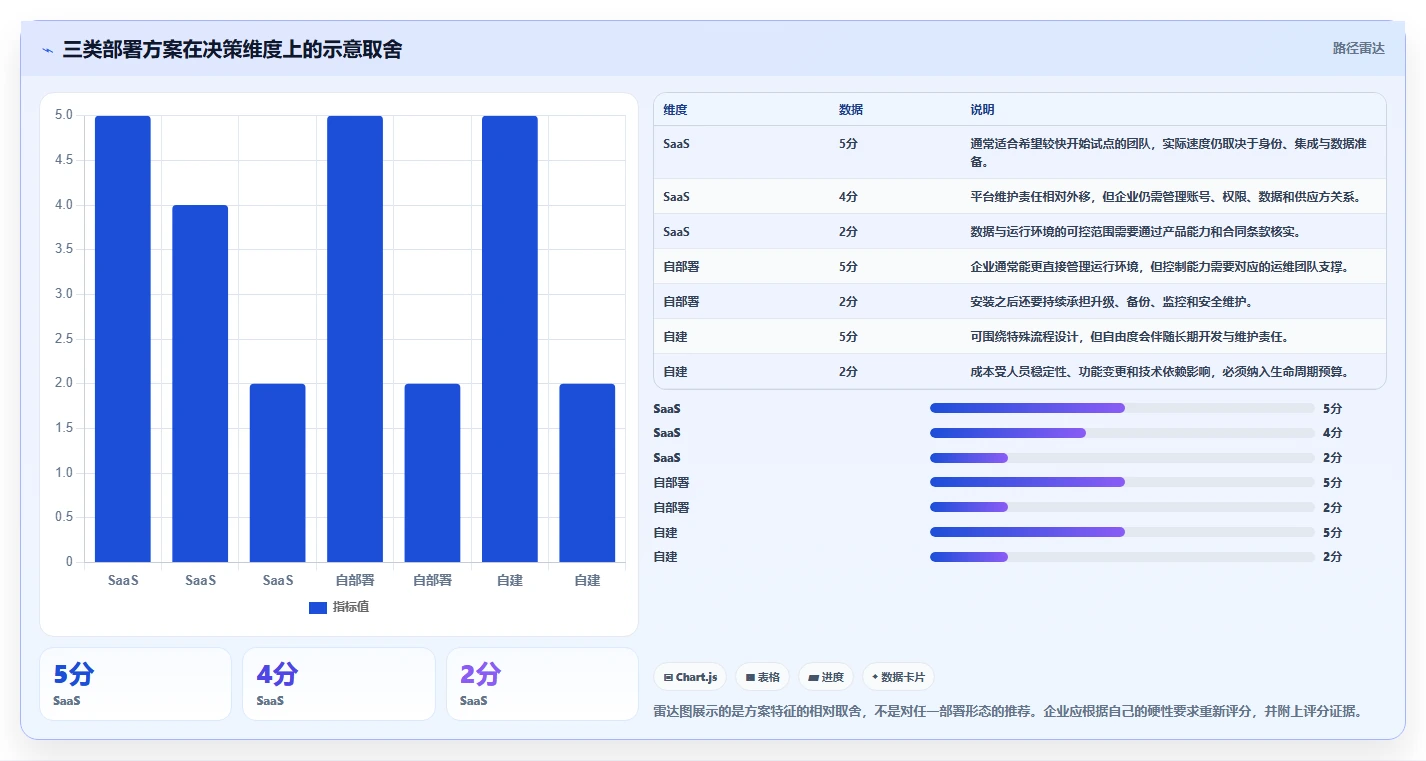Viewport: 1426px width, 761px height.
Task: Click the 维度 column header
Action: tap(675, 110)
